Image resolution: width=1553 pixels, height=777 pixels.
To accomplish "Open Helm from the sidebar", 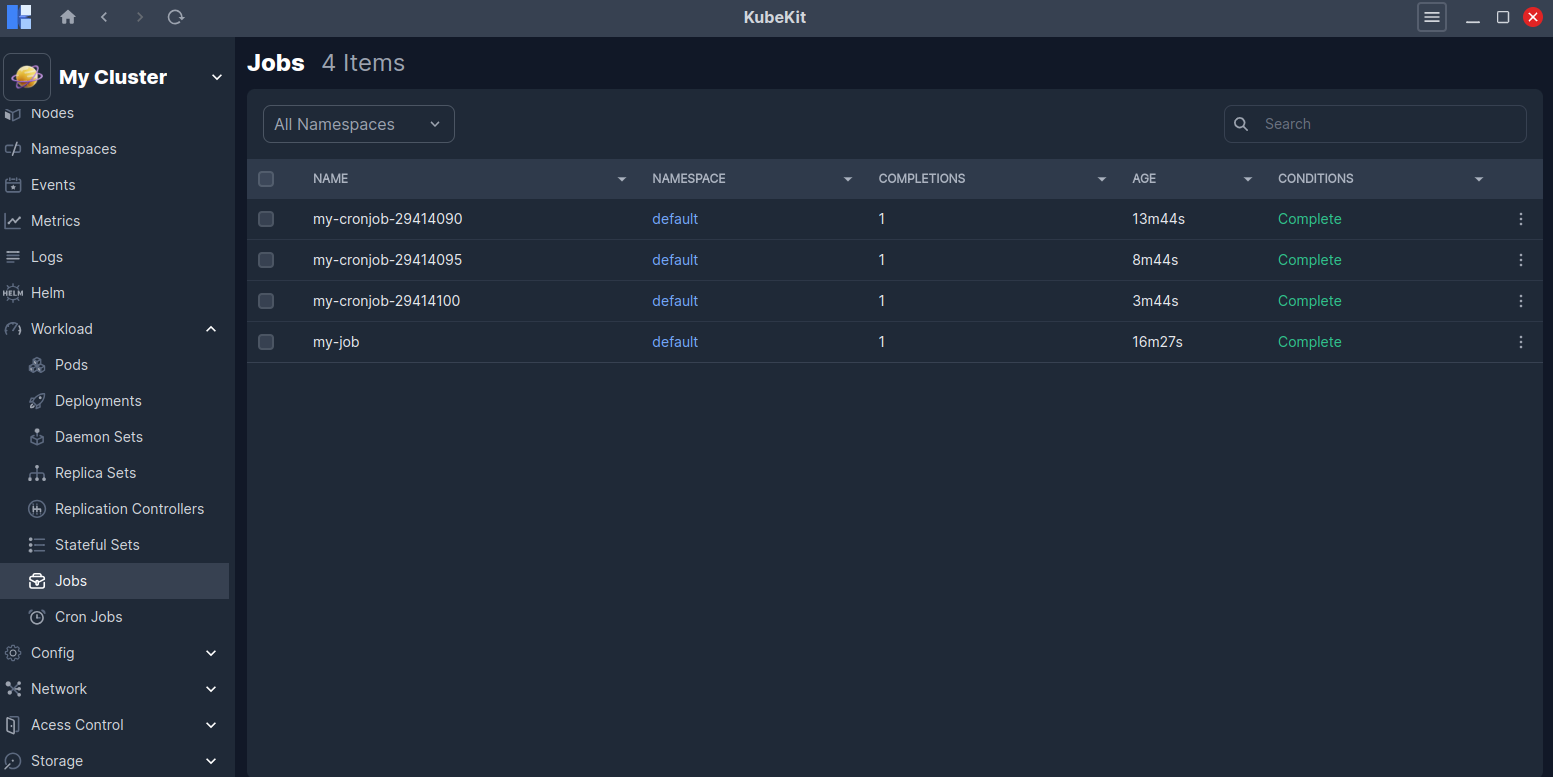I will coord(47,293).
